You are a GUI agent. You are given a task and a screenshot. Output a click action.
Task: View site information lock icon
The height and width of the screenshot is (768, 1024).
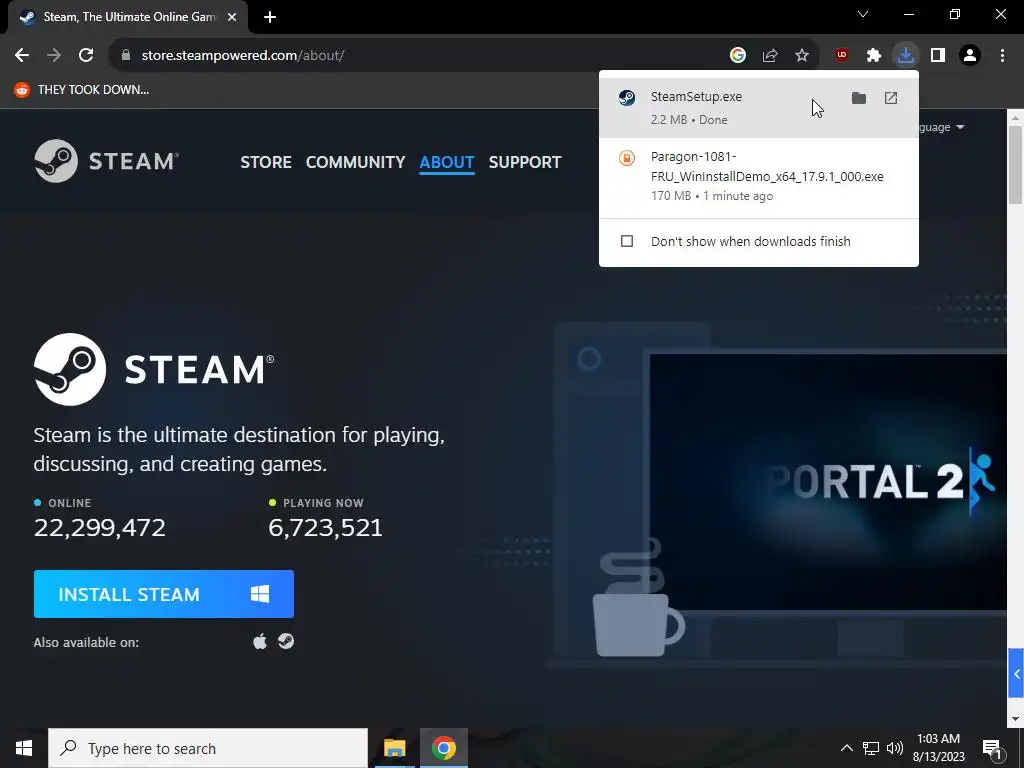click(126, 56)
